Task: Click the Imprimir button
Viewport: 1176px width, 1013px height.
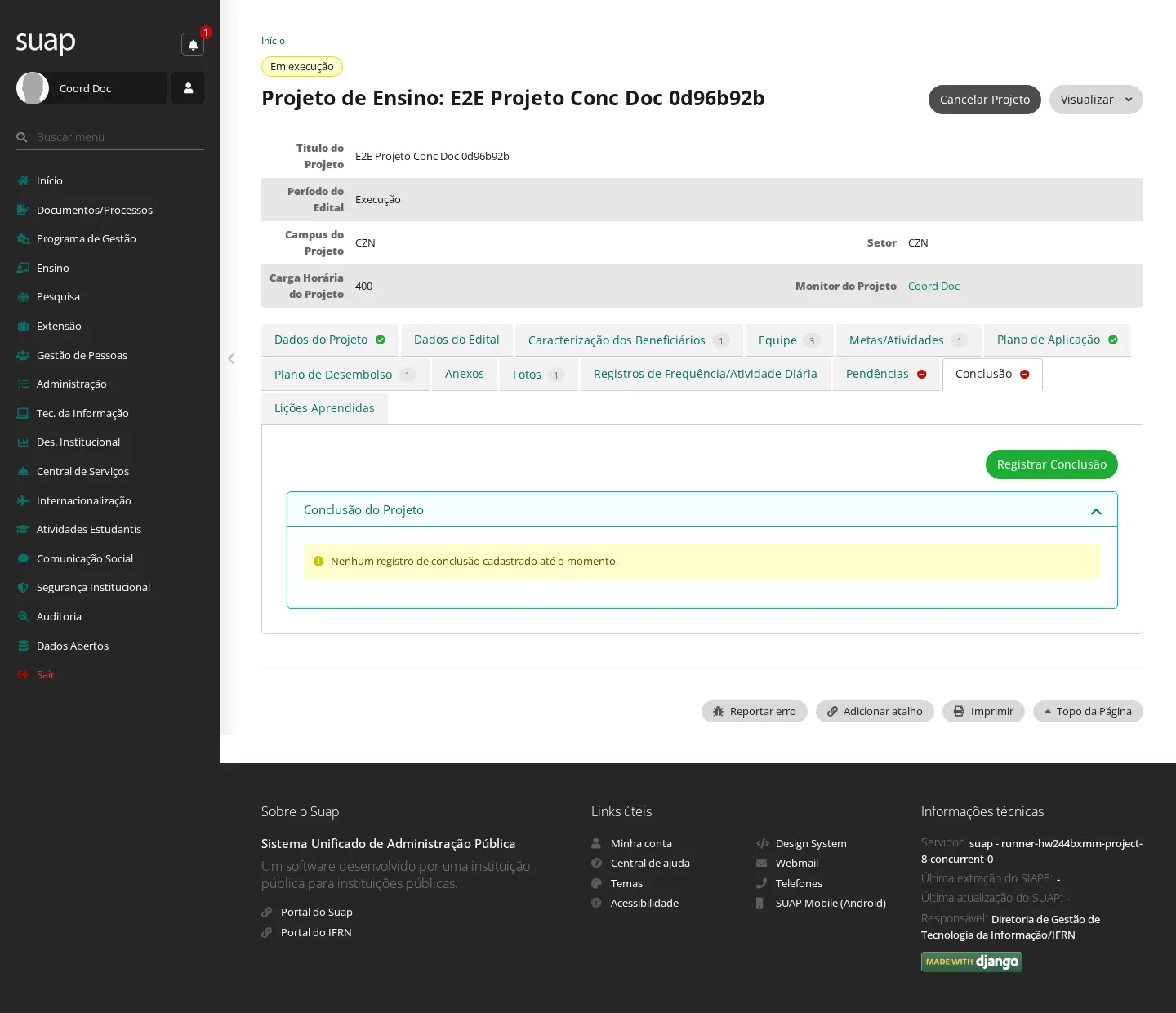Action: click(x=983, y=712)
